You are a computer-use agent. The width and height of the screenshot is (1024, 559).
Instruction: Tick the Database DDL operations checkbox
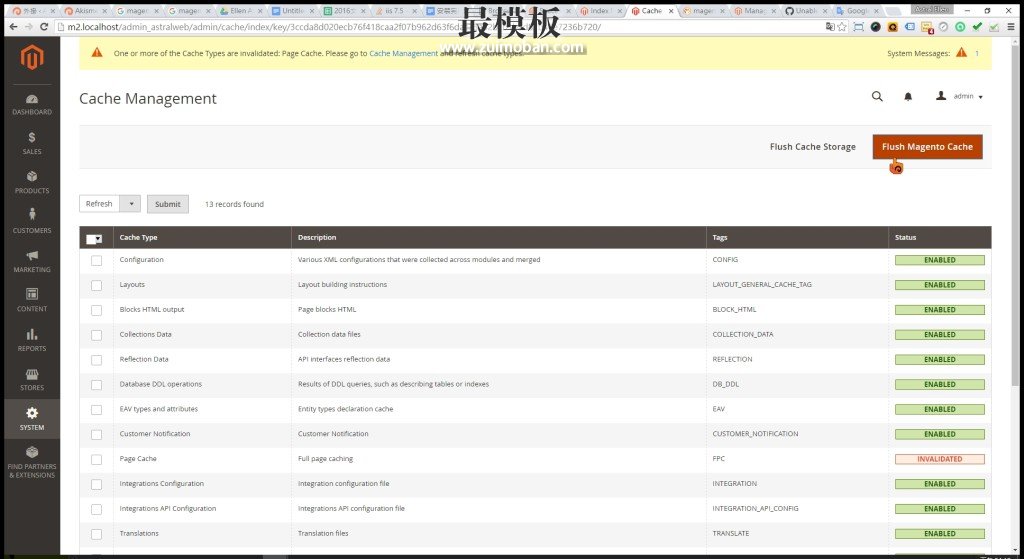97,385
